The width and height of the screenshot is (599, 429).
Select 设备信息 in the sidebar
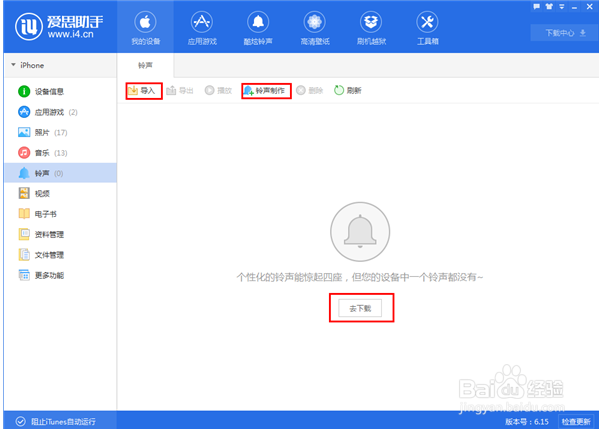coord(60,91)
